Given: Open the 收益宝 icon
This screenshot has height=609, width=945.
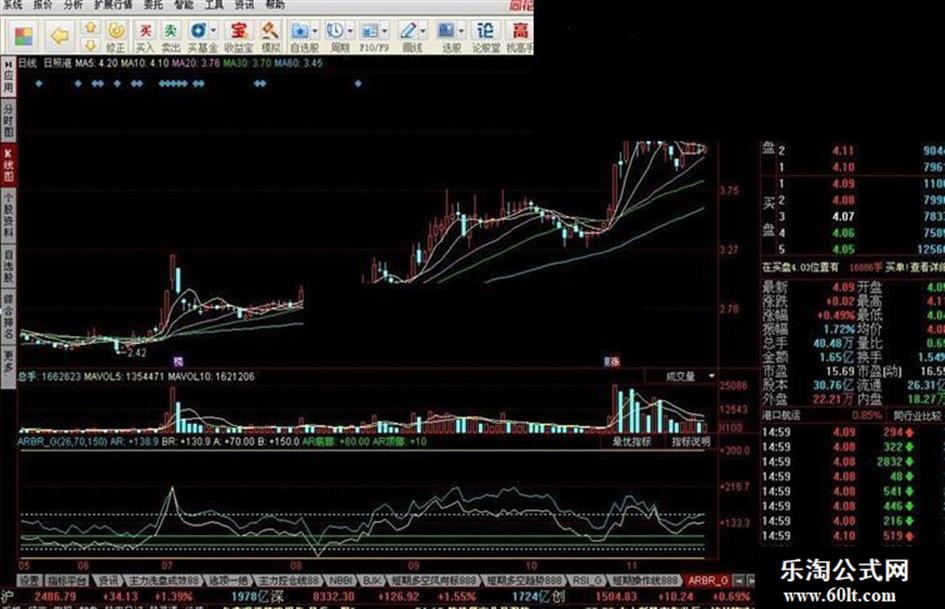Looking at the screenshot, I should [238, 30].
